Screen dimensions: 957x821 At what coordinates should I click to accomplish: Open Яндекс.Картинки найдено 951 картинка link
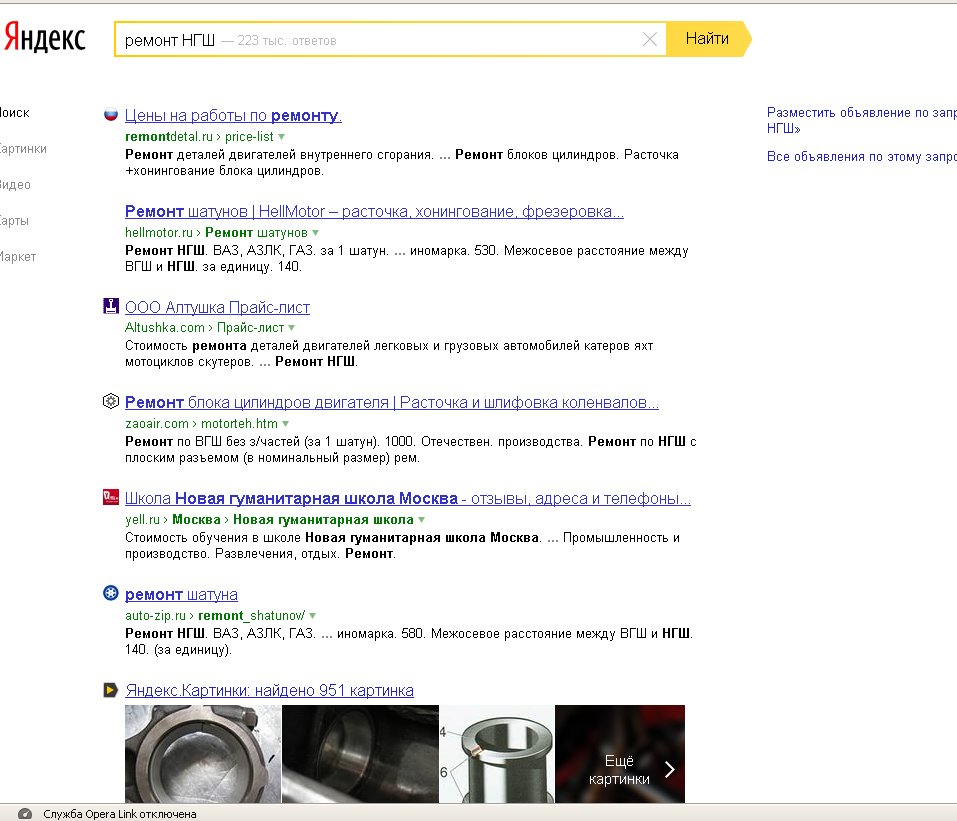(269, 690)
